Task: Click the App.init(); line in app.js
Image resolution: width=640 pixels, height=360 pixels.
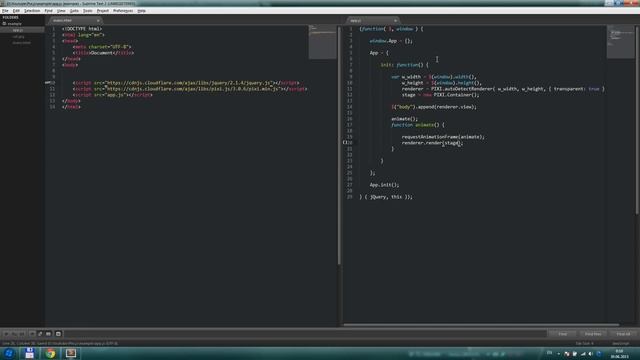Action: 384,185
